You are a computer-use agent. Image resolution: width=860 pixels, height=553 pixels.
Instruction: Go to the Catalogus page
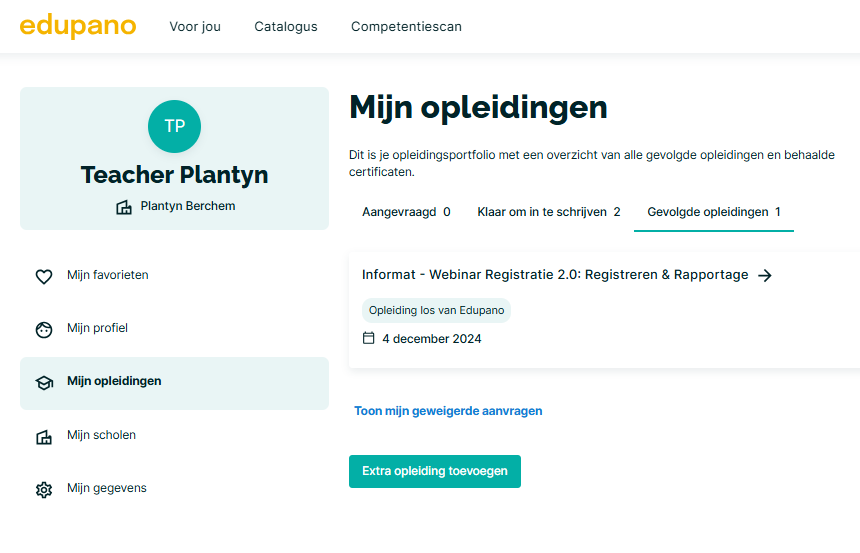click(286, 26)
